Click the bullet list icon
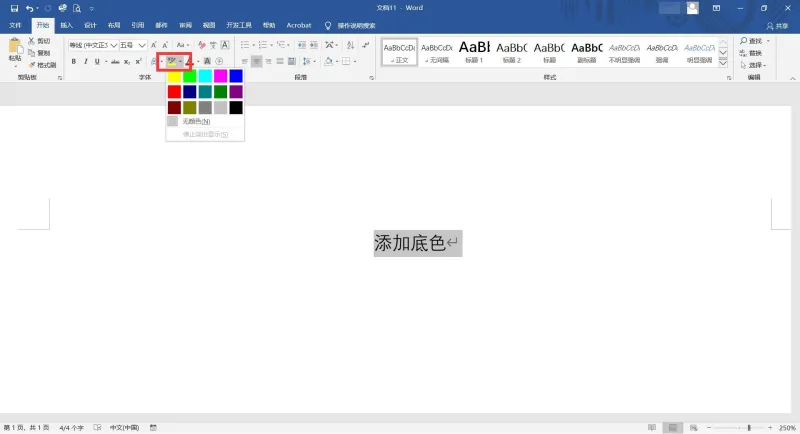This screenshot has width=800, height=434. (245, 45)
